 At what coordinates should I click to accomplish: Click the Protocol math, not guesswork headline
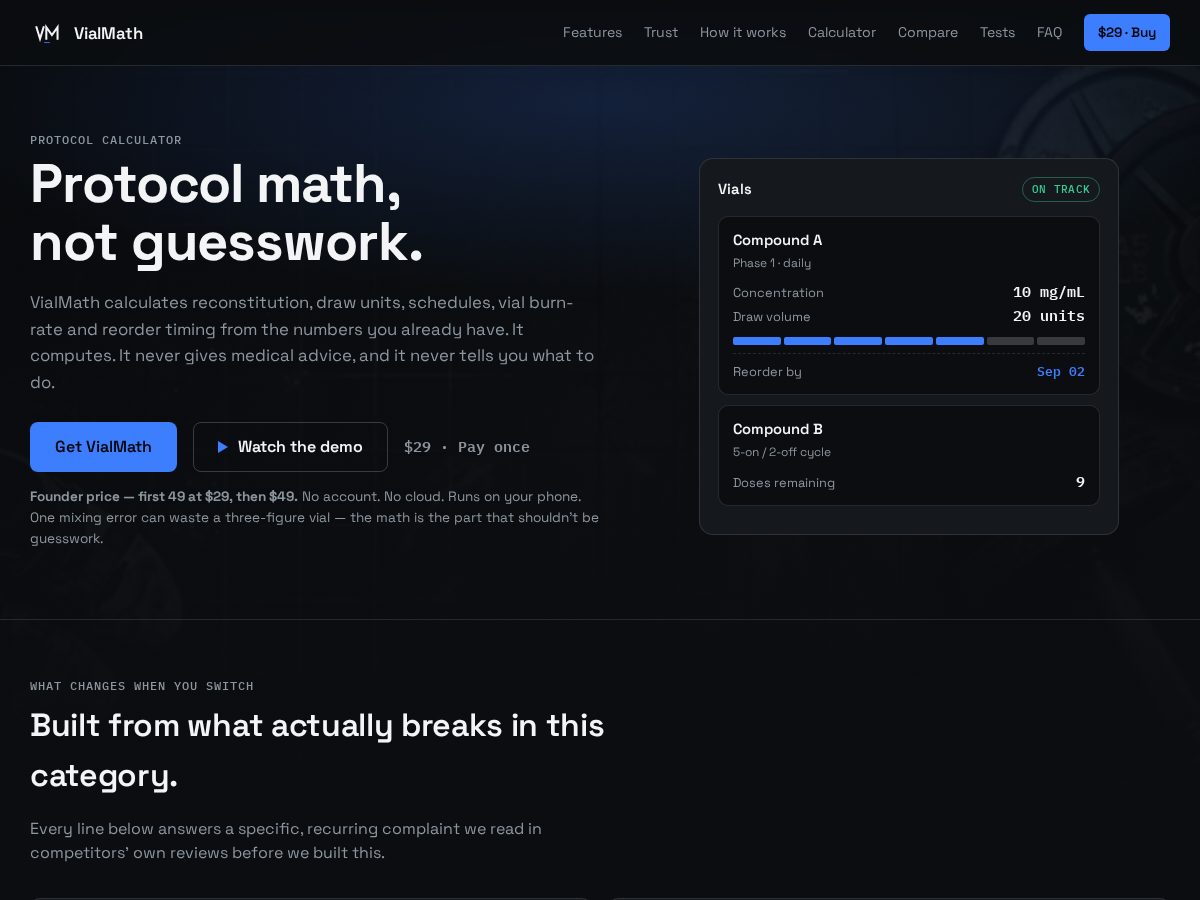pos(227,213)
